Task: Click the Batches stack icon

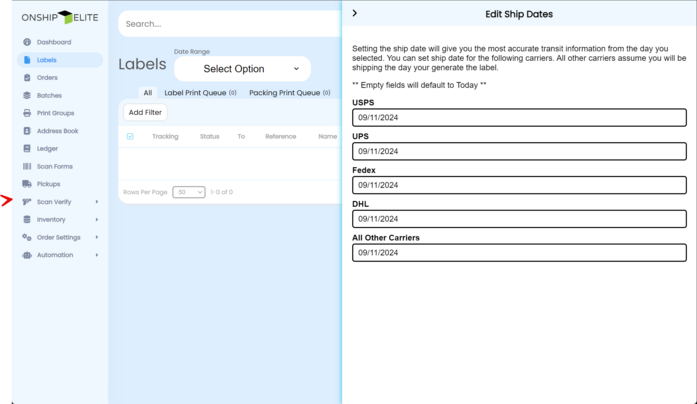Action: tap(27, 96)
